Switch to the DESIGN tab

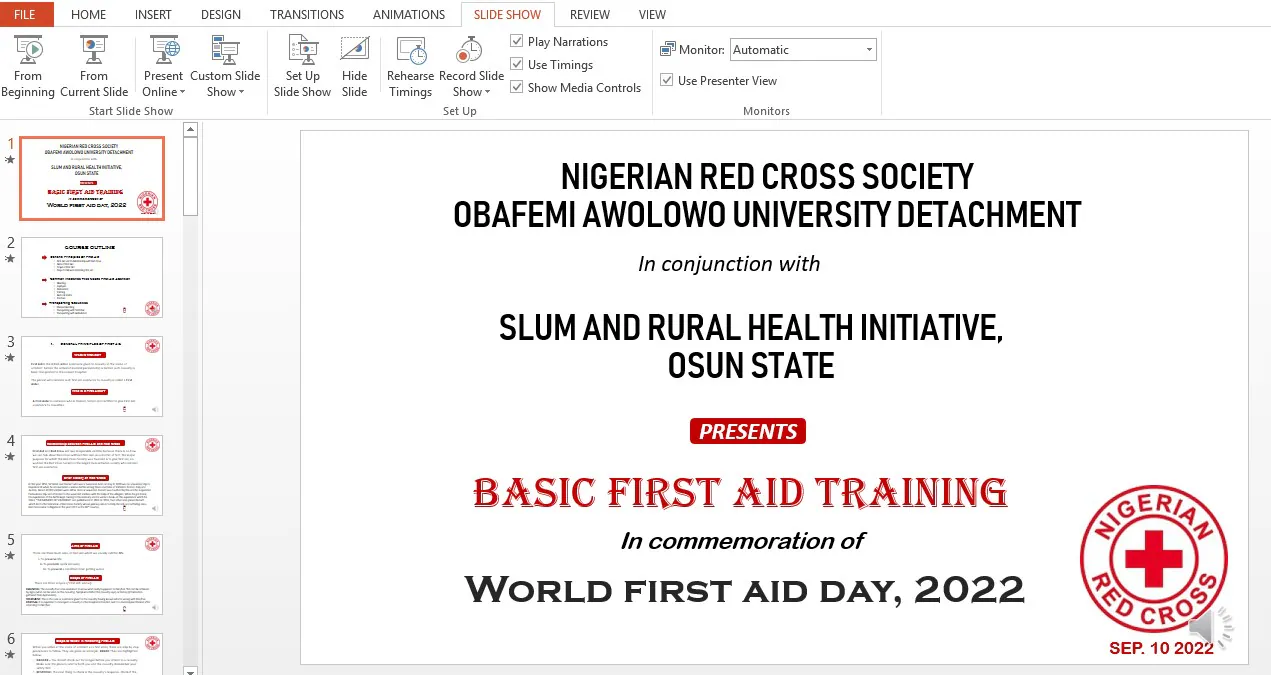point(221,14)
